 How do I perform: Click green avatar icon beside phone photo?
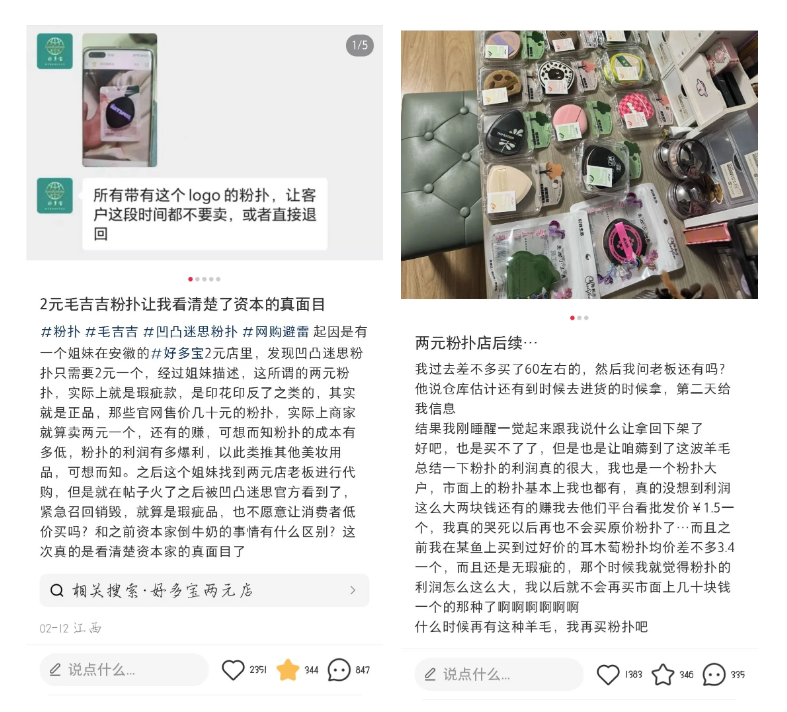click(x=55, y=51)
